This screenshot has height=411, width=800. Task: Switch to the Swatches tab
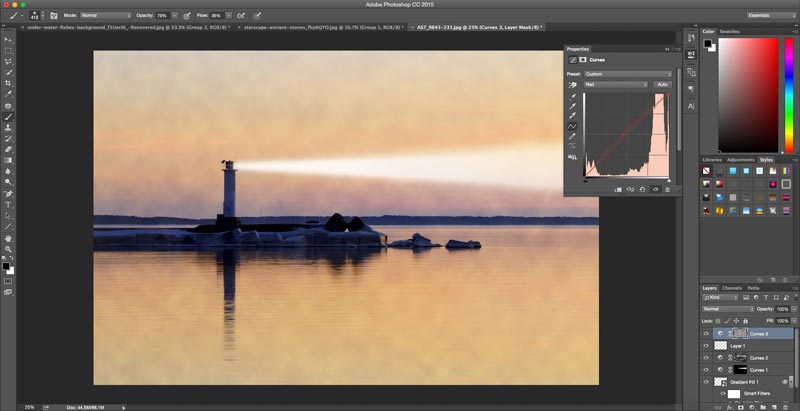coord(729,32)
